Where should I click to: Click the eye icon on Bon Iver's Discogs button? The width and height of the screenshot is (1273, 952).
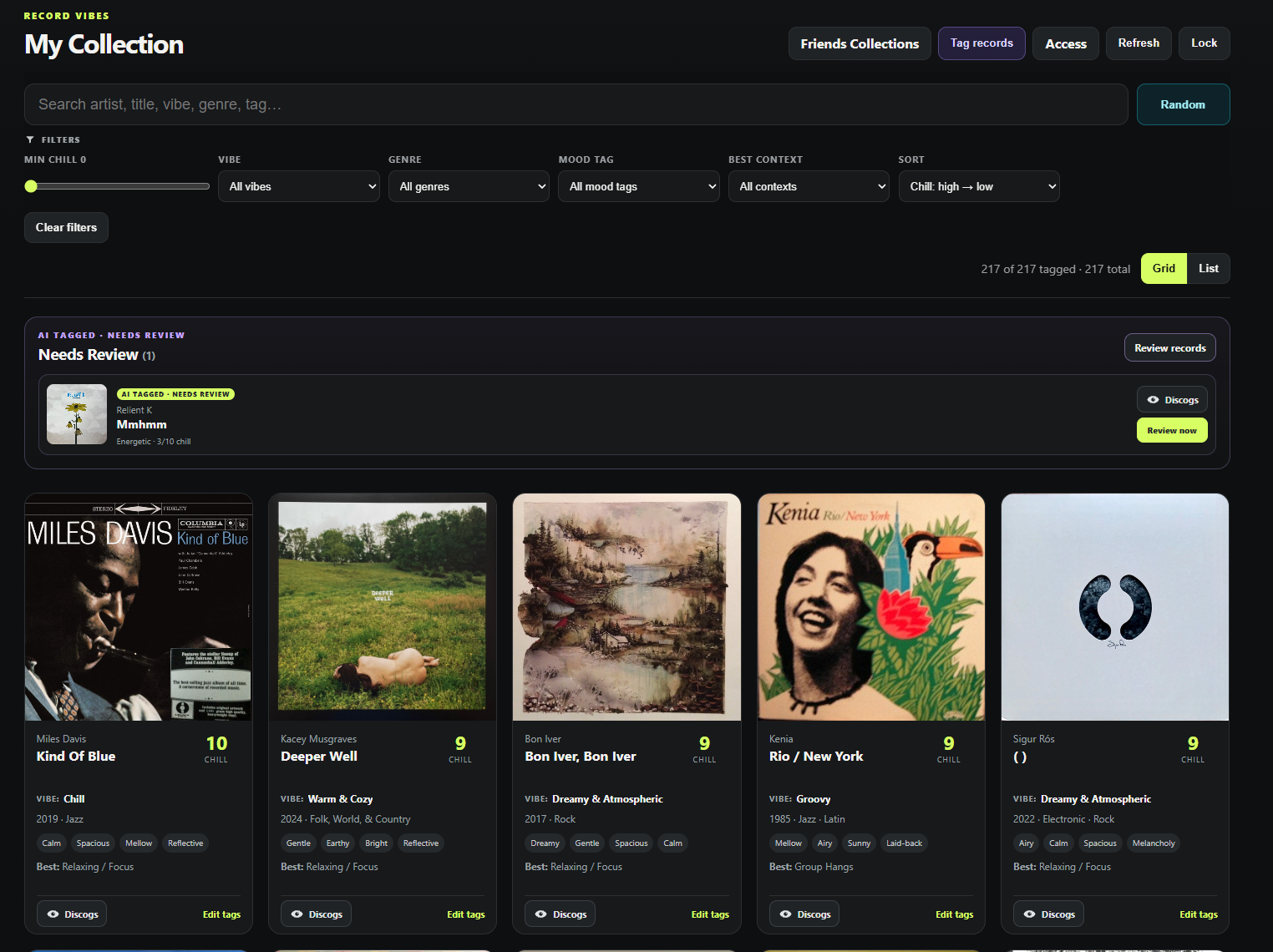[540, 914]
